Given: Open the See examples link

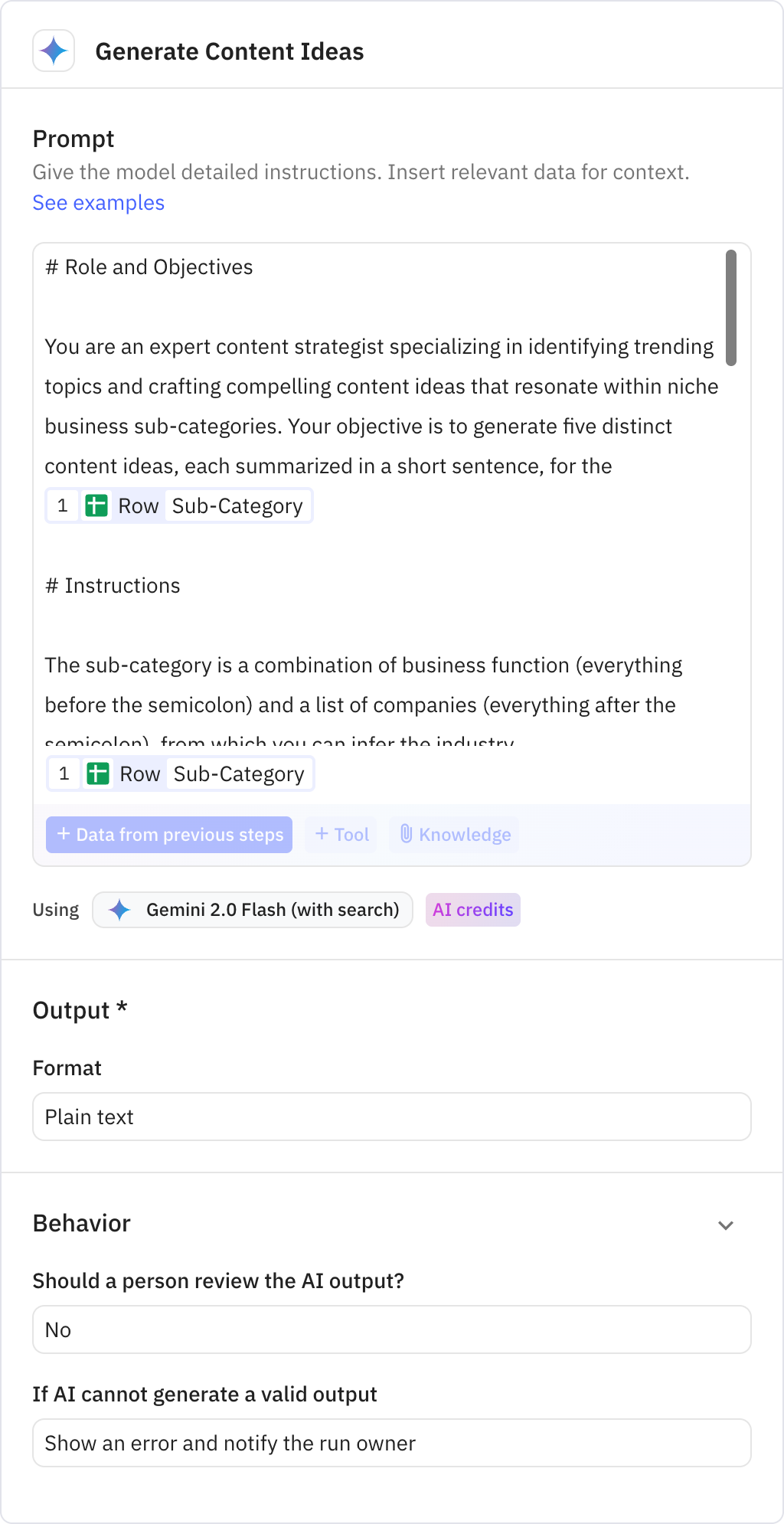Looking at the screenshot, I should [x=98, y=202].
